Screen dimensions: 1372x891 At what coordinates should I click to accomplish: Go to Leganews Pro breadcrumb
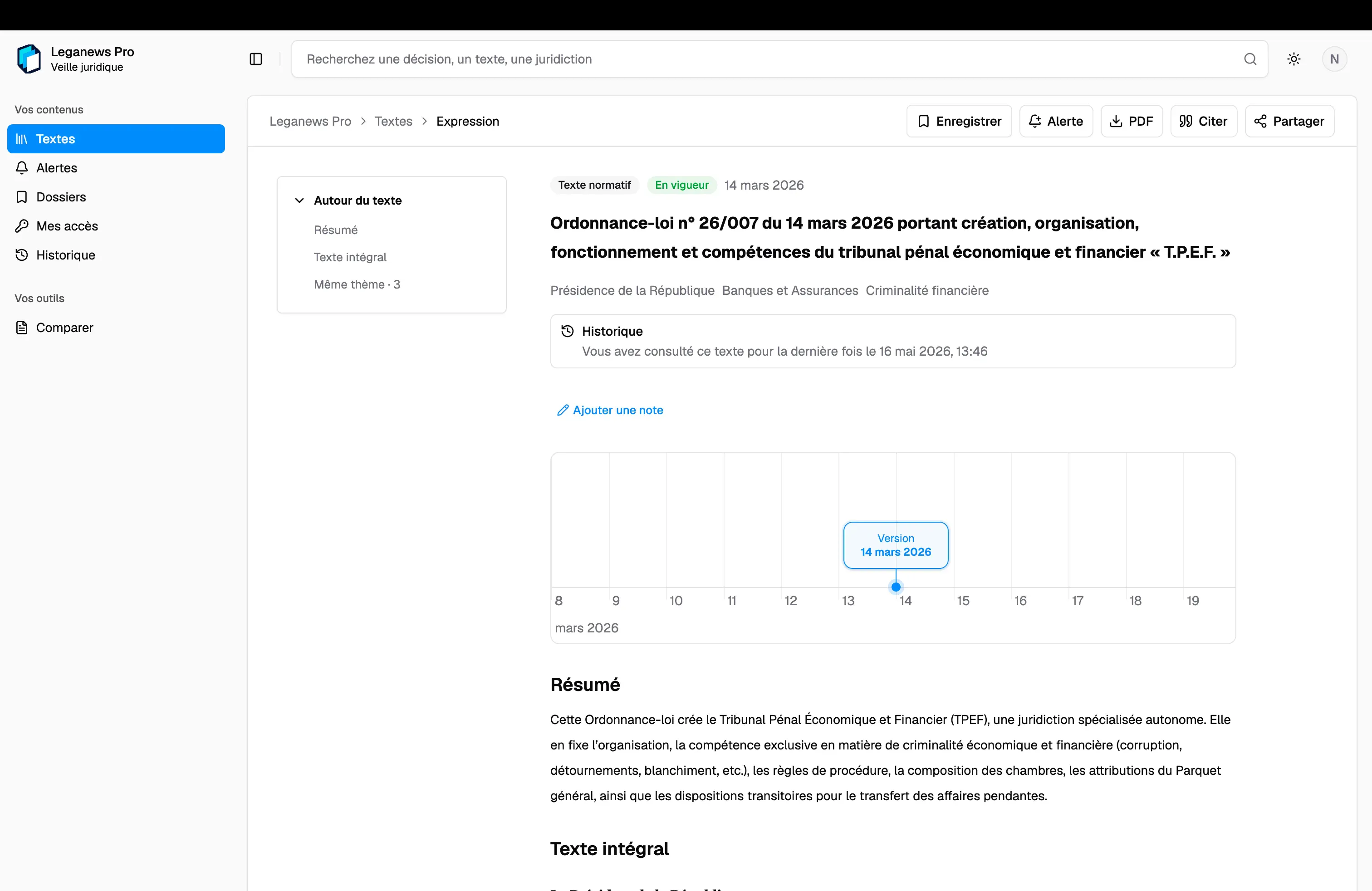tap(310, 121)
